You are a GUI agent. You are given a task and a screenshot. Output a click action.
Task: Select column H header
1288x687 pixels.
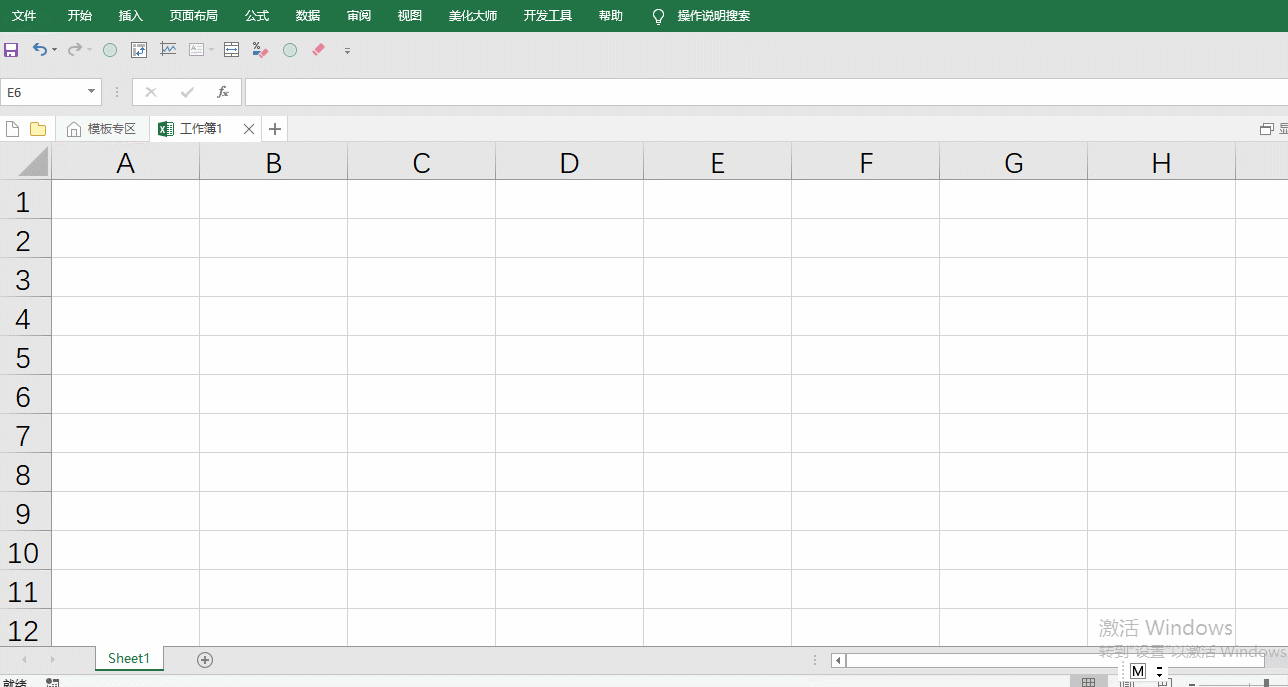click(x=1162, y=162)
